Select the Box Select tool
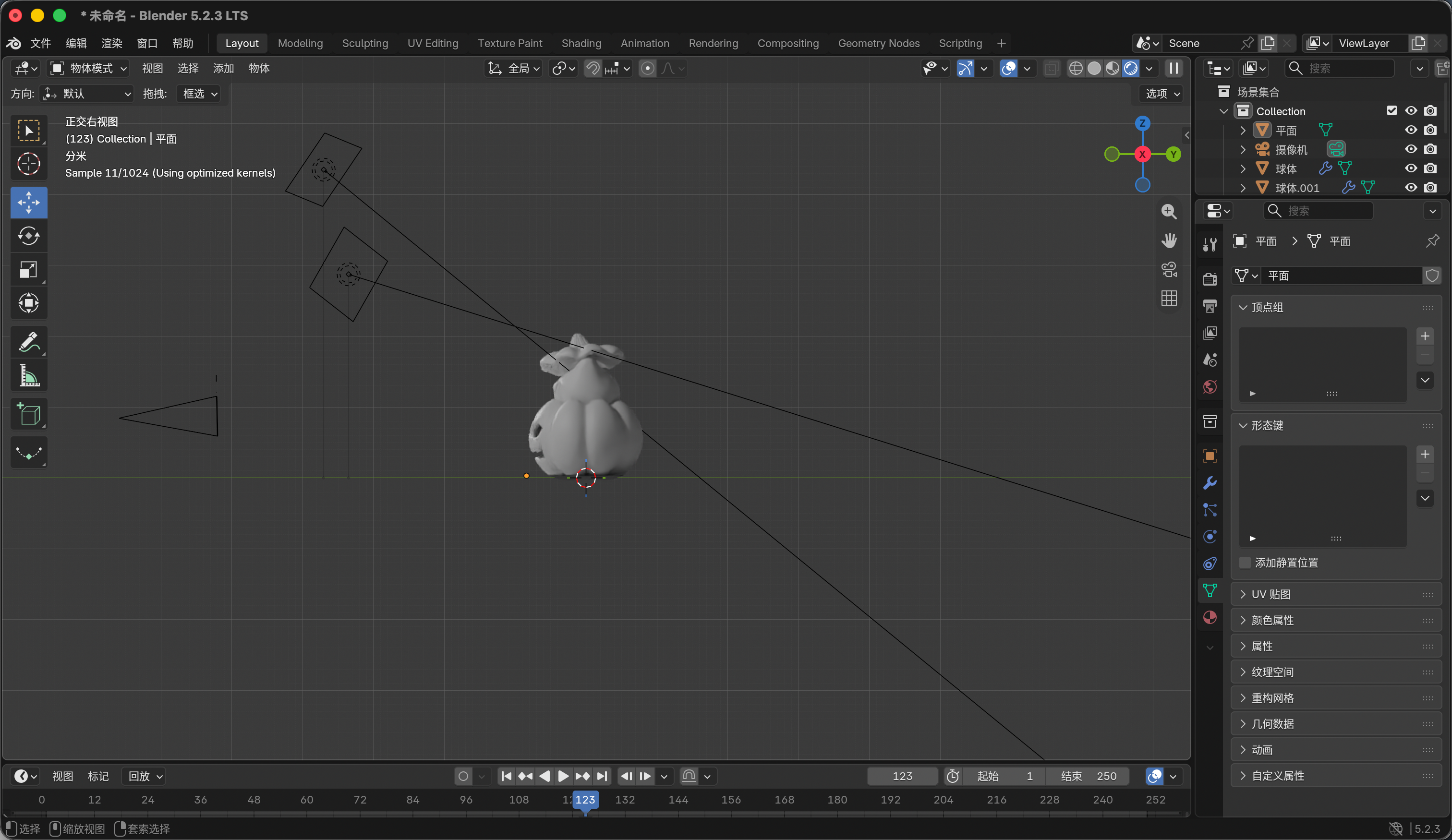Image resolution: width=1452 pixels, height=840 pixels. (x=29, y=131)
